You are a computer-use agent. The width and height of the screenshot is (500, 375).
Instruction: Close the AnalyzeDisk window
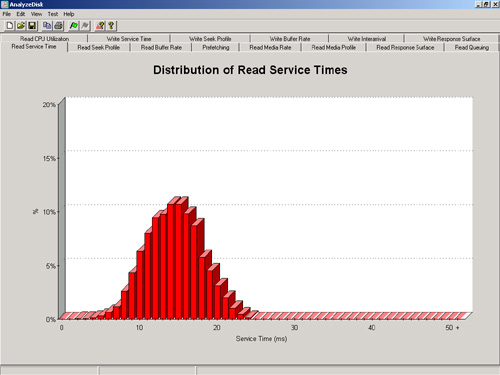tap(494, 4)
